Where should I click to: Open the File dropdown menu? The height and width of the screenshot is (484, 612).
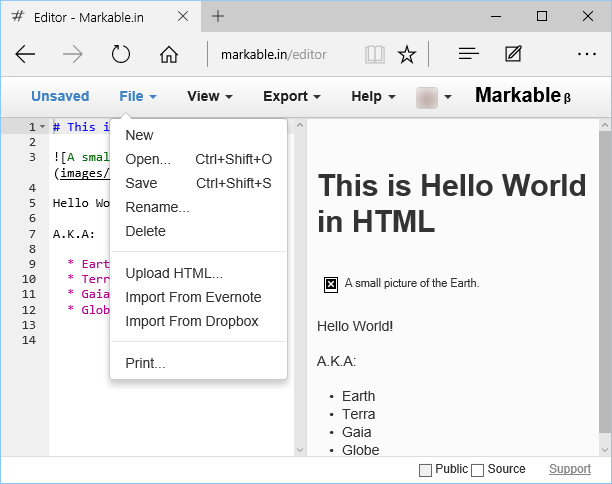tap(138, 96)
